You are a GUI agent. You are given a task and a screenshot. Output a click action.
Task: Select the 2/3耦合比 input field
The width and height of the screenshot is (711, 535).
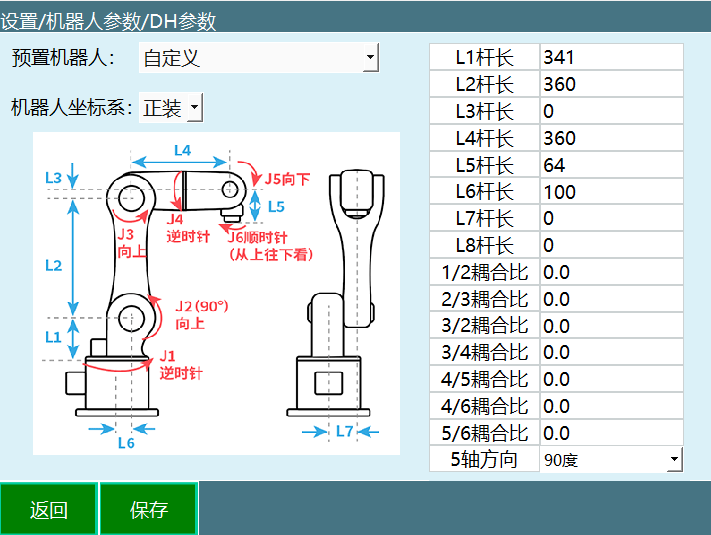(610, 299)
